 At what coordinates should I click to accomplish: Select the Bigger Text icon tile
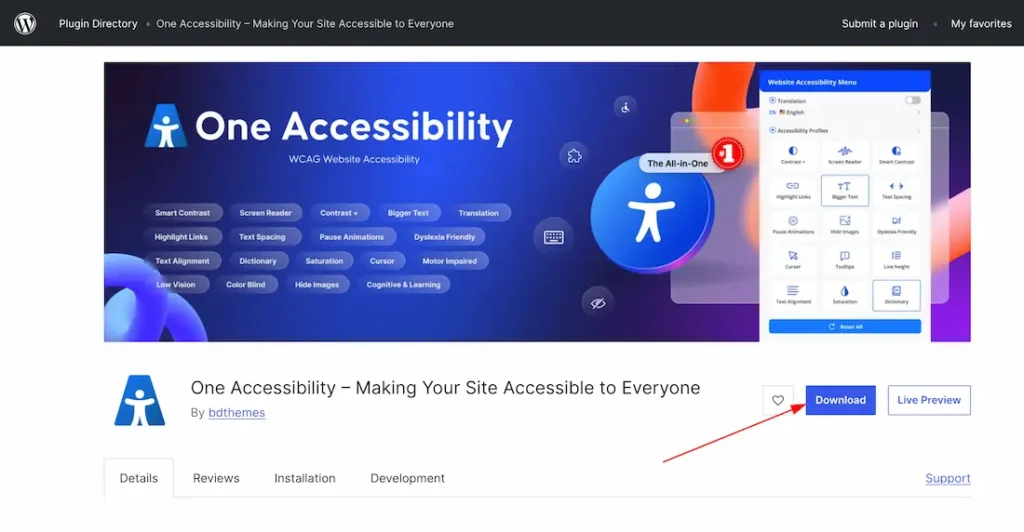tap(844, 189)
